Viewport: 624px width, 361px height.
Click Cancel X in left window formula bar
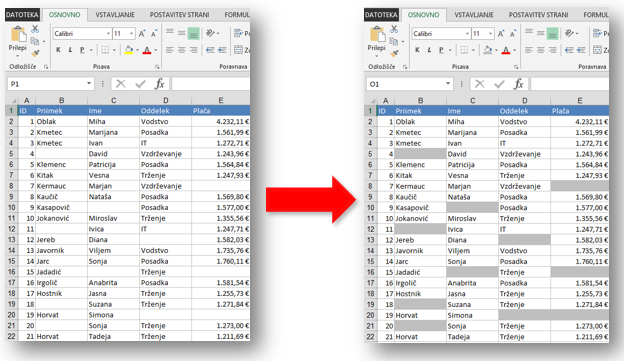[121, 84]
